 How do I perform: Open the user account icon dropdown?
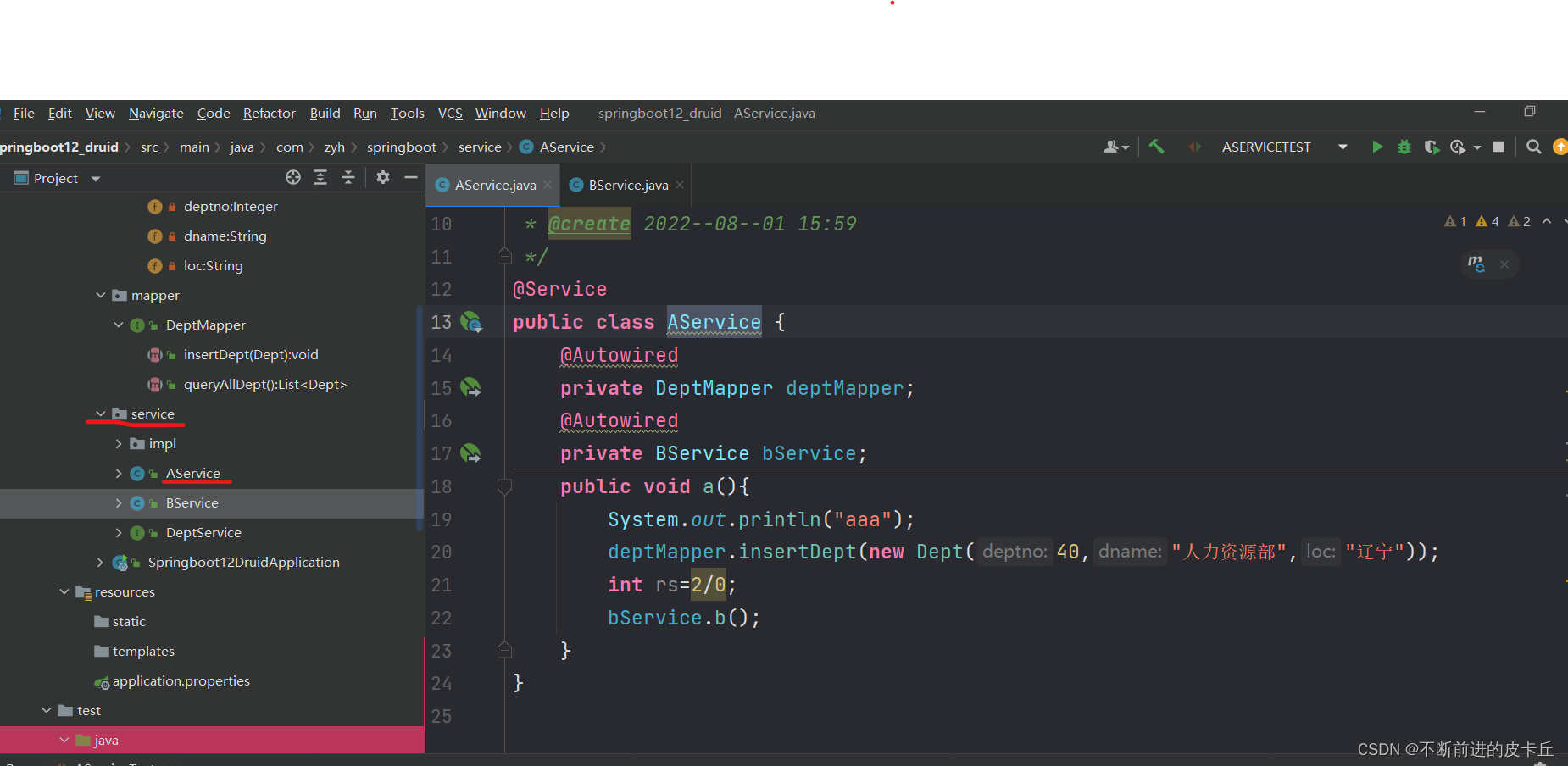click(x=1116, y=147)
